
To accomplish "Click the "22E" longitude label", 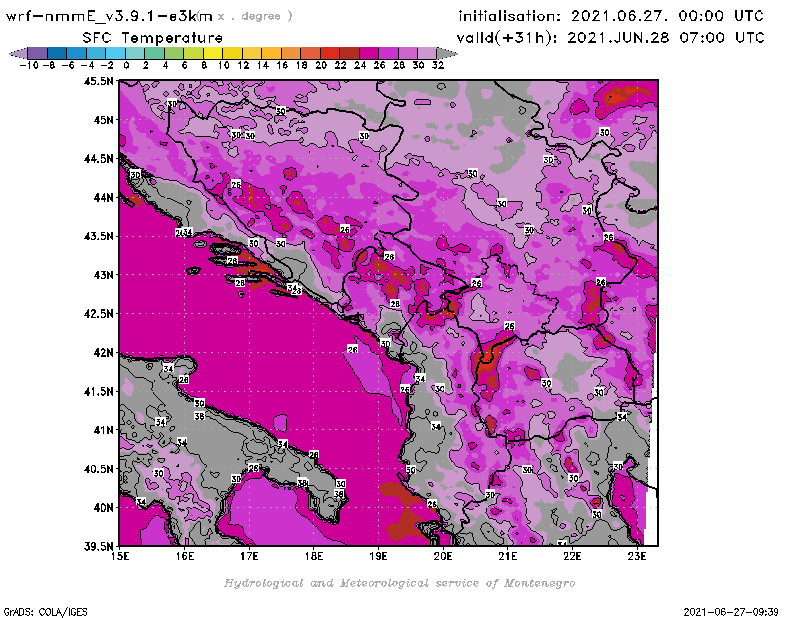I will point(572,556).
